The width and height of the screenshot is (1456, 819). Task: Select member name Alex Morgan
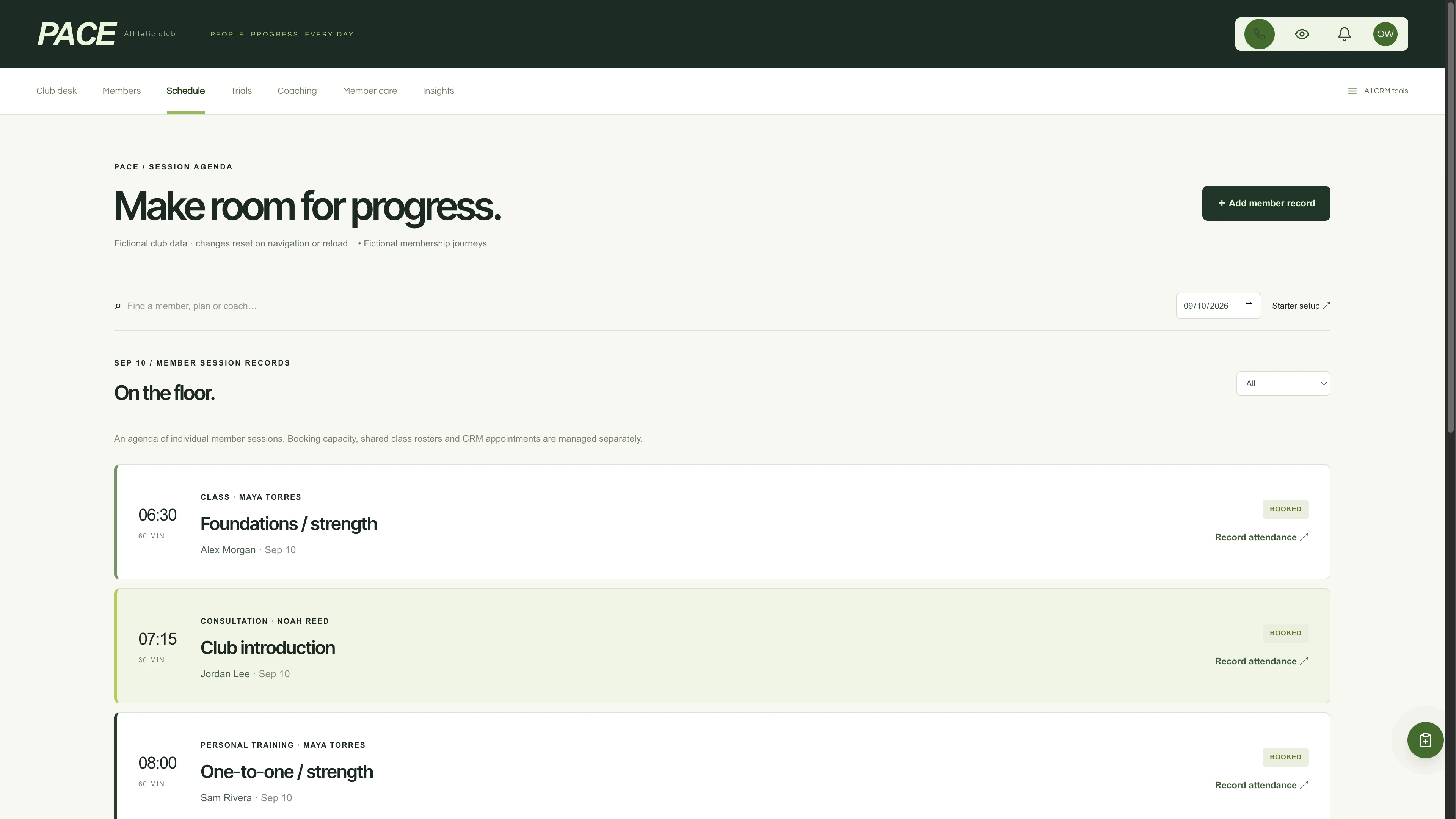(228, 550)
